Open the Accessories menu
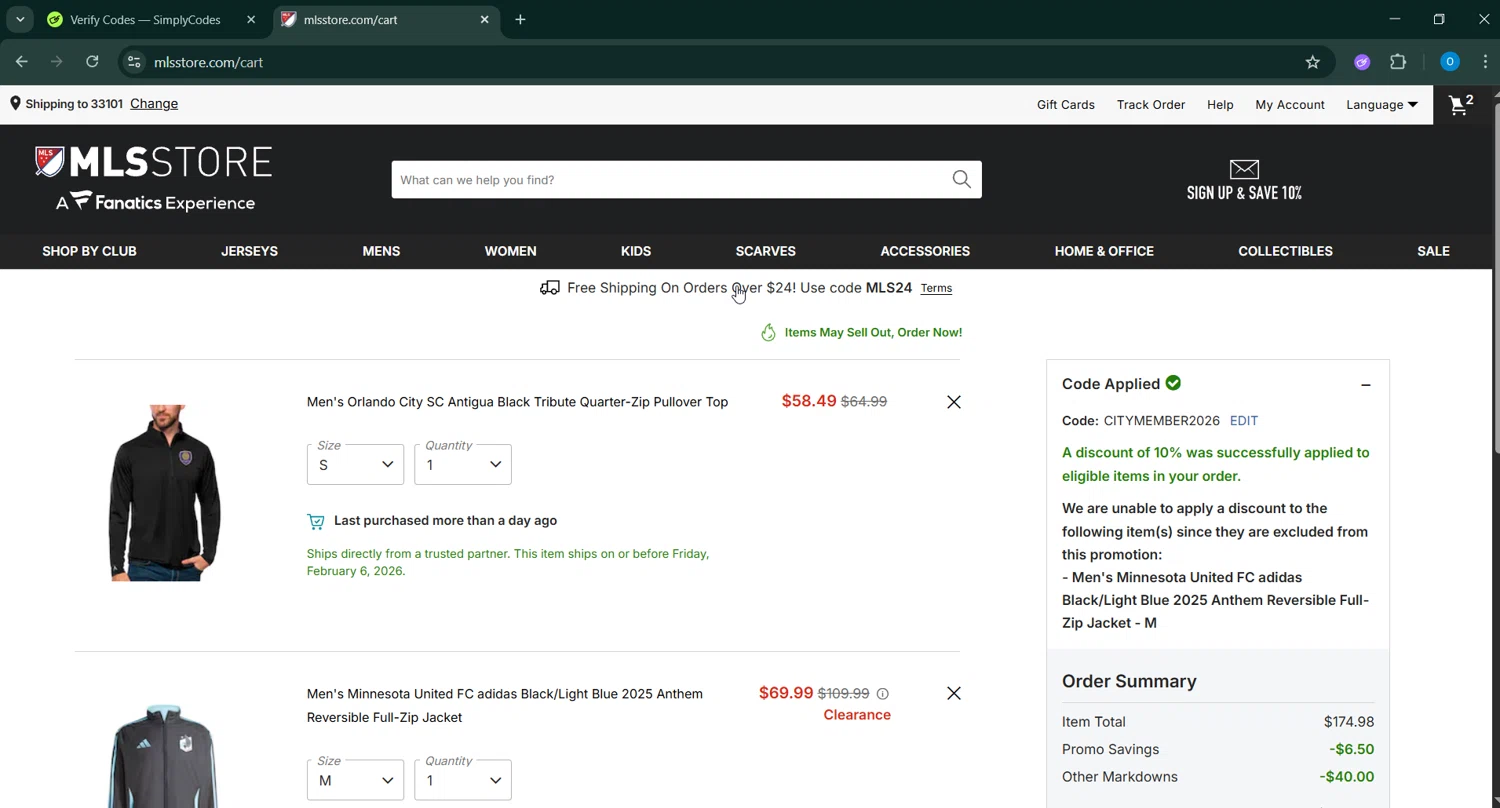This screenshot has width=1500, height=808. pyautogui.click(x=925, y=251)
